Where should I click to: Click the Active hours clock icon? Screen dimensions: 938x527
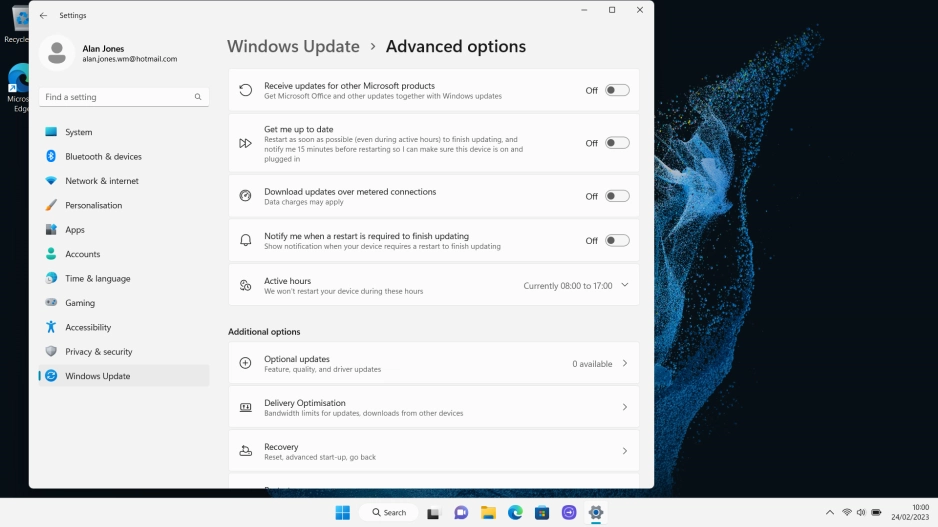pyautogui.click(x=245, y=285)
